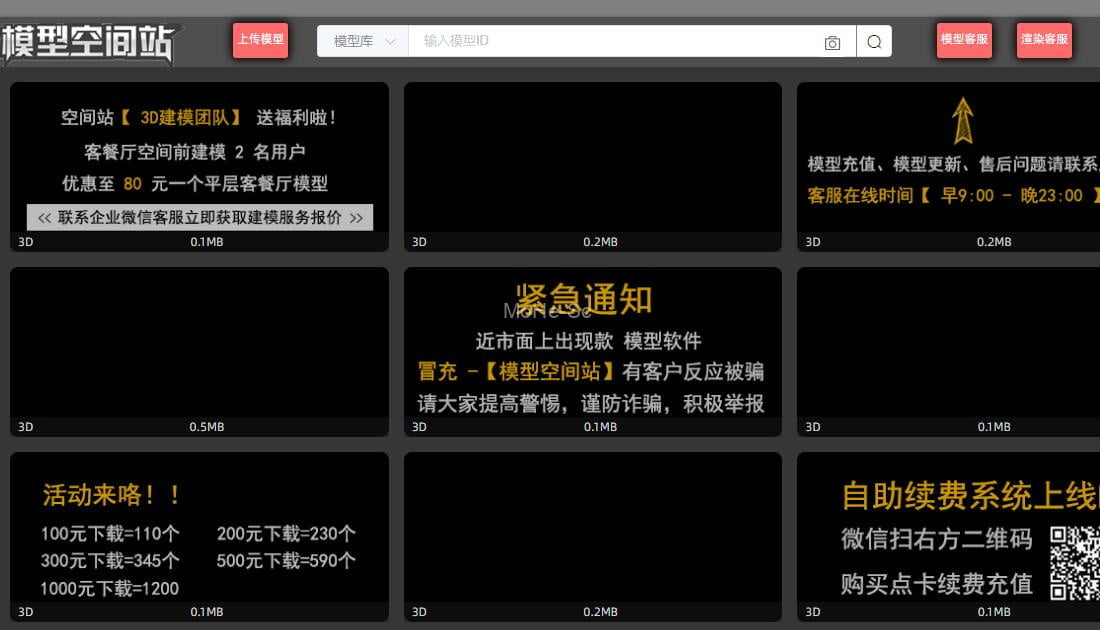Viewport: 1100px width, 630px height.
Task: Click the 模型空间站 site logo
Action: pyautogui.click(x=90, y=43)
